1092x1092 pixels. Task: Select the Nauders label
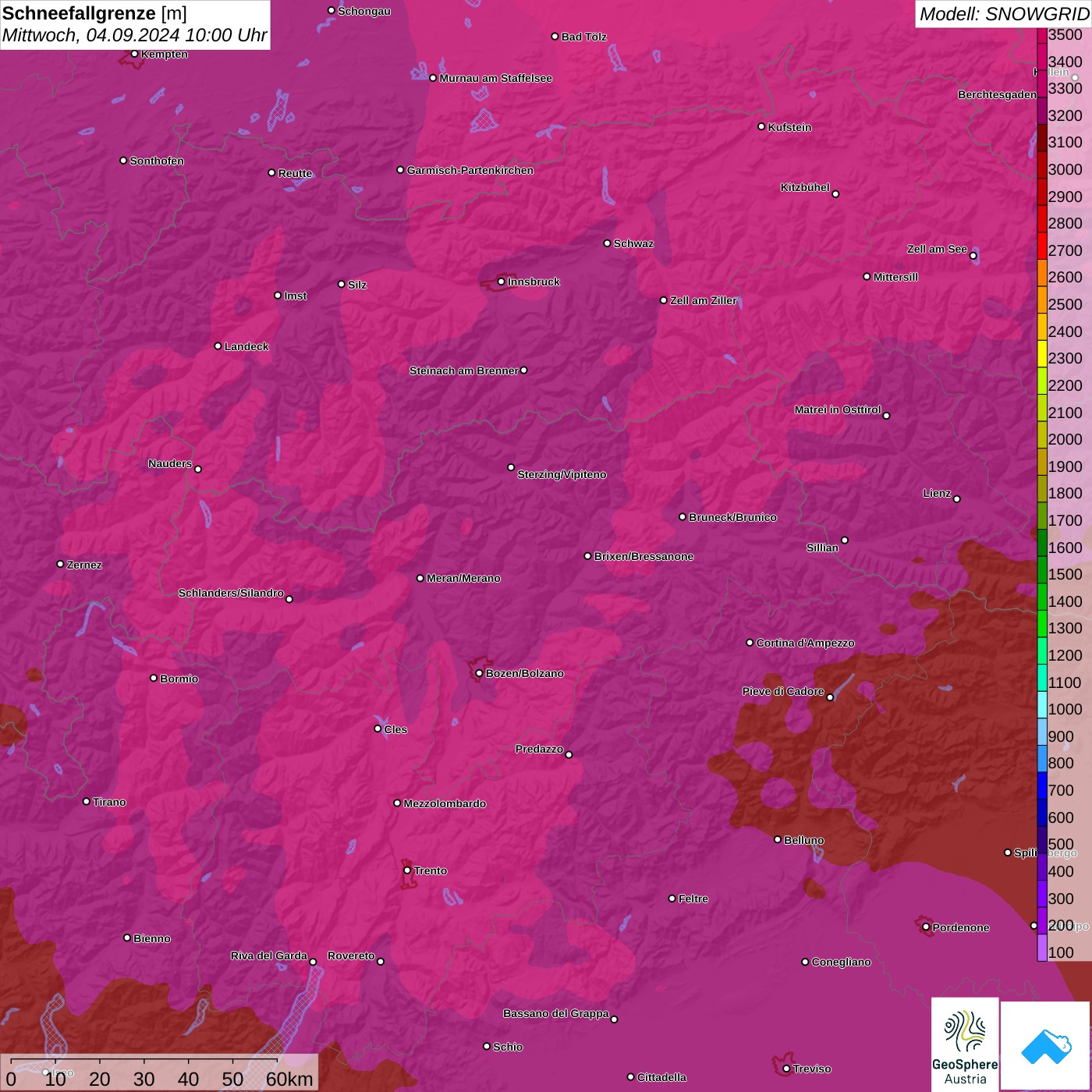170,463
